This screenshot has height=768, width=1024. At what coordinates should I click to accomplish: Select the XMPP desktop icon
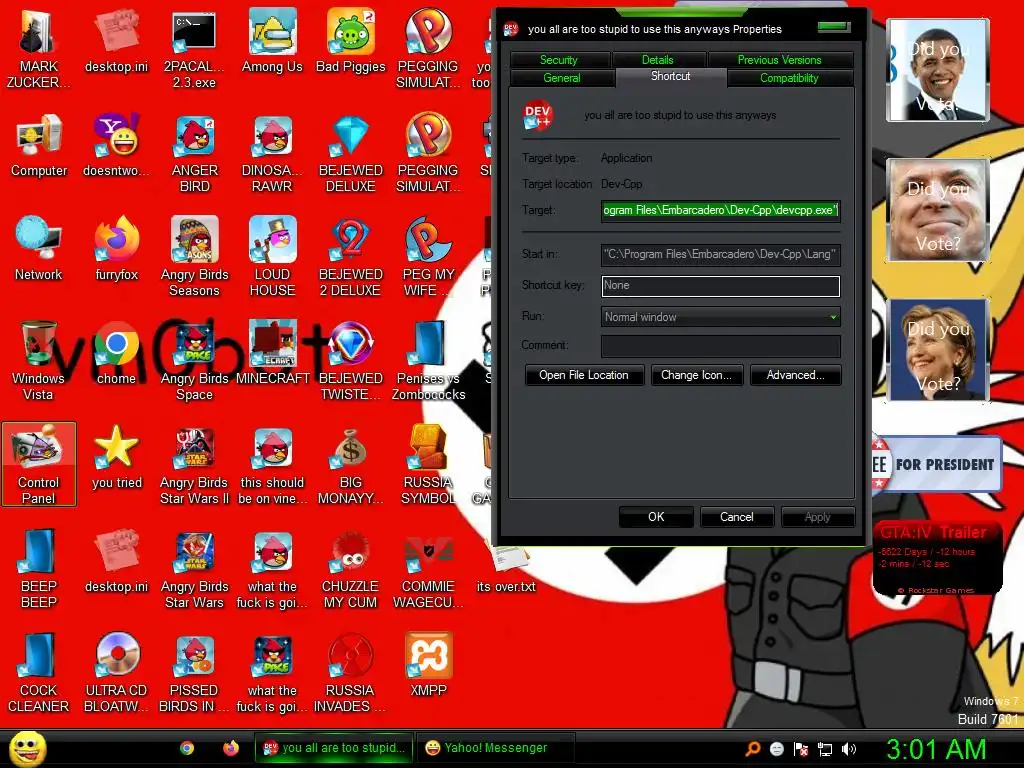pyautogui.click(x=428, y=665)
